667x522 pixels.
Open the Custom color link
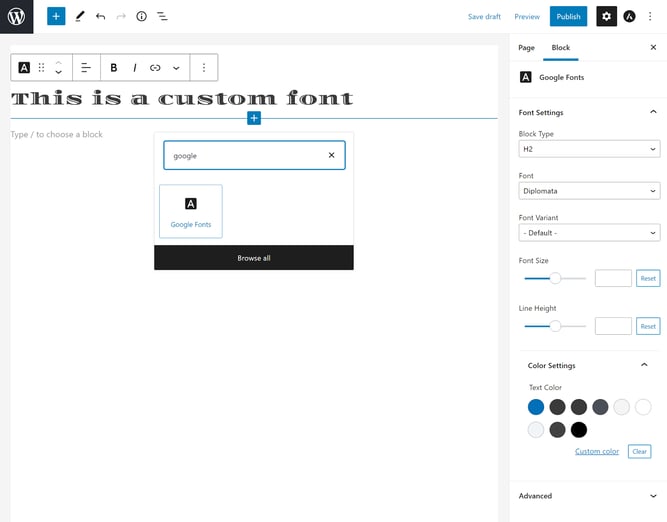pos(597,451)
